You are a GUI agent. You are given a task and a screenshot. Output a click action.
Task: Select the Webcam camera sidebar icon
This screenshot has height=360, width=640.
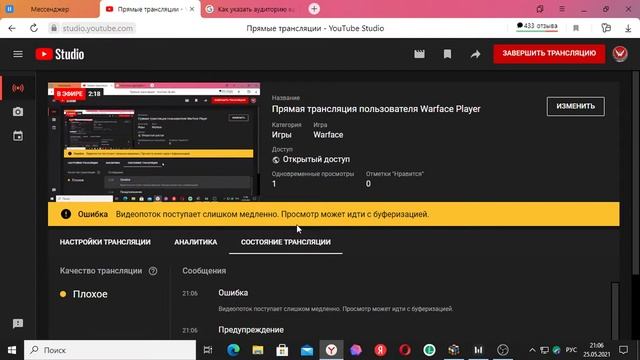[18, 111]
